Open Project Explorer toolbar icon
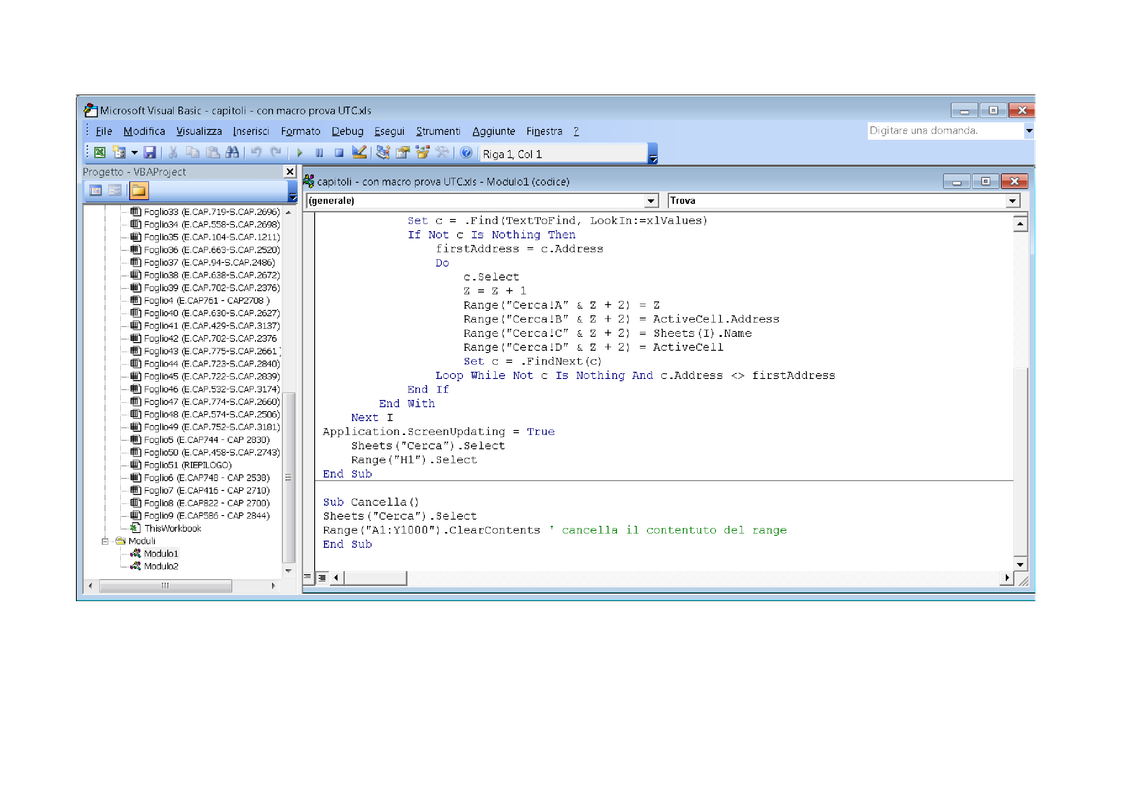 point(383,153)
